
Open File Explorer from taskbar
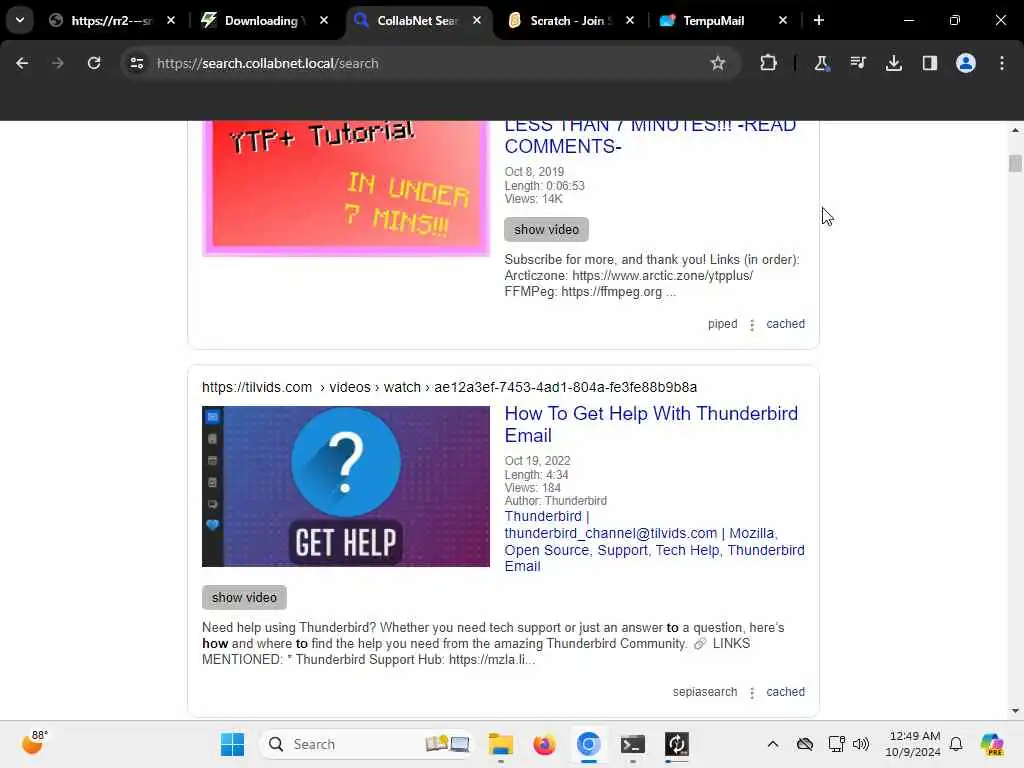[x=501, y=744]
